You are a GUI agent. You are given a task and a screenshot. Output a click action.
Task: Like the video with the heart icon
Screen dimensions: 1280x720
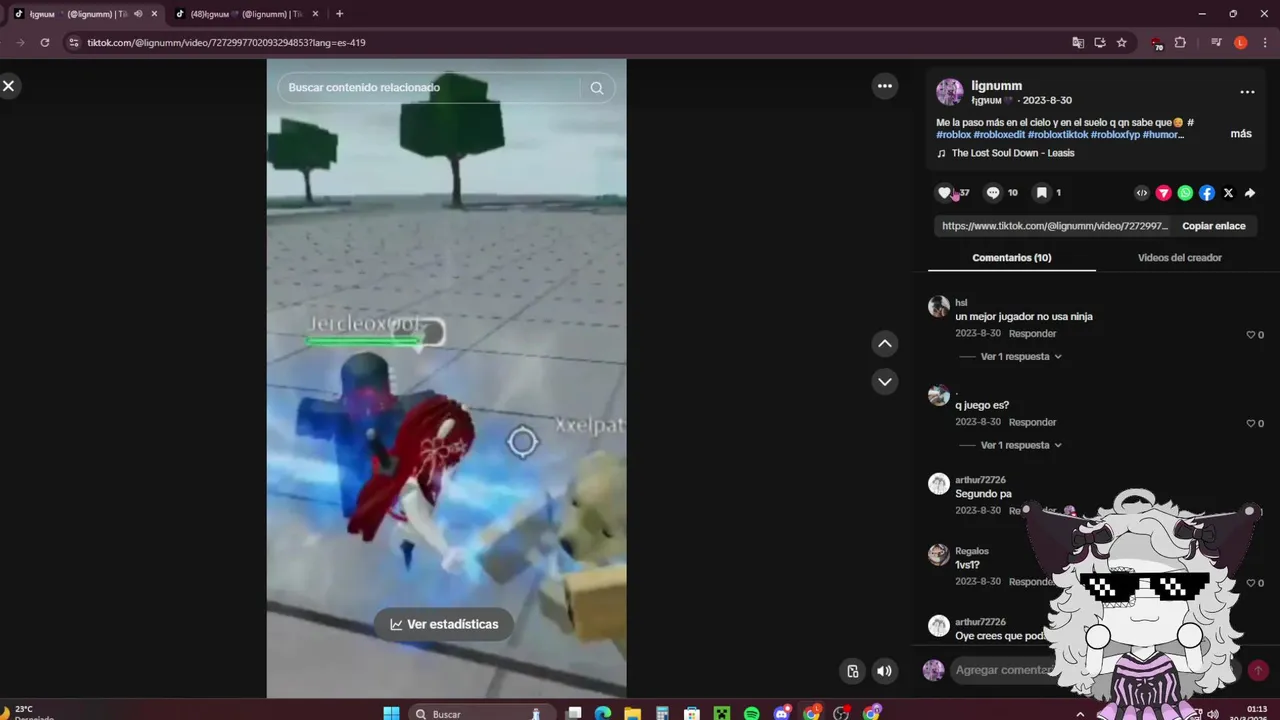tap(945, 193)
